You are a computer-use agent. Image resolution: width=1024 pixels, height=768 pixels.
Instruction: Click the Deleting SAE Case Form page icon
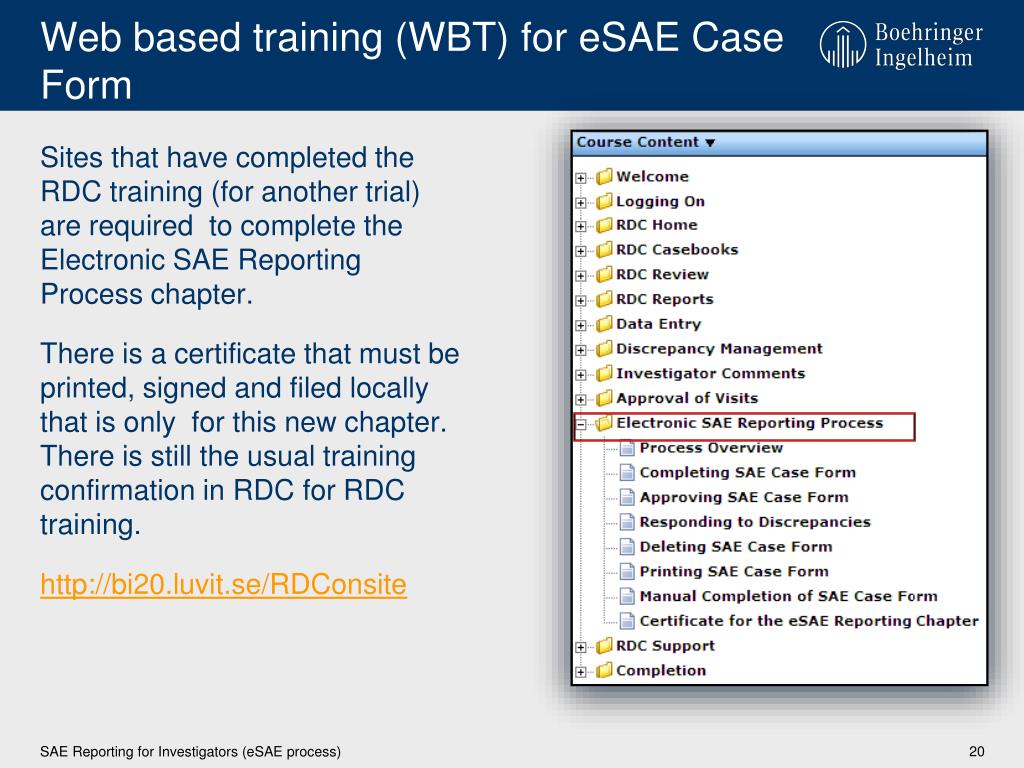tap(627, 547)
